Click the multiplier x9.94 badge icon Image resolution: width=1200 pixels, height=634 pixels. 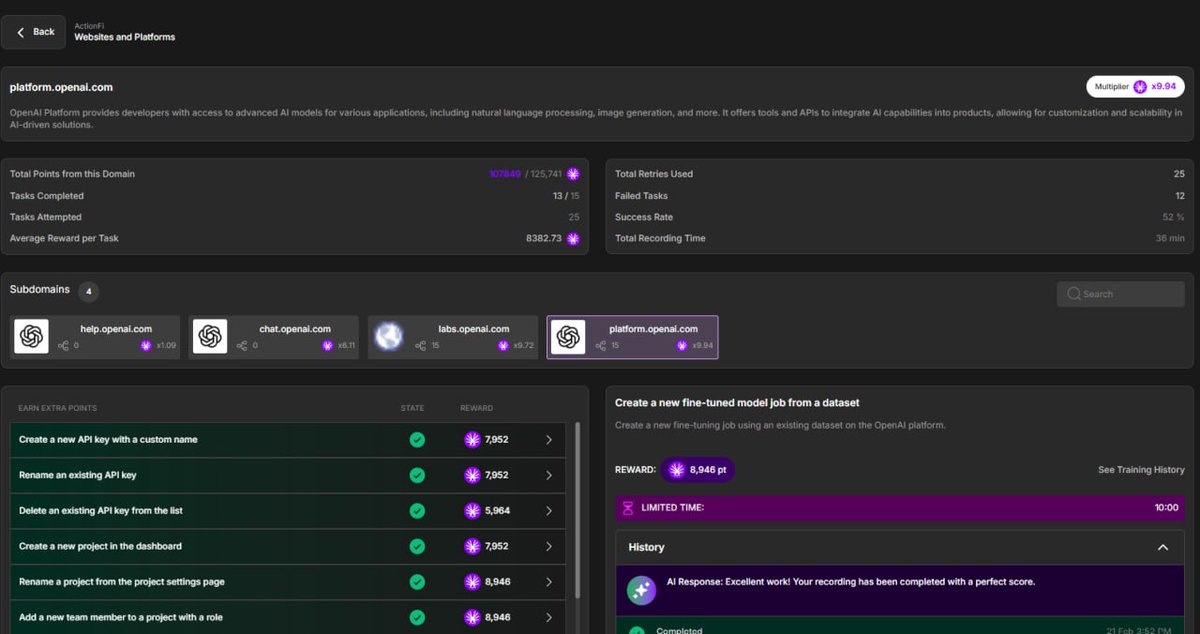(x=1140, y=87)
